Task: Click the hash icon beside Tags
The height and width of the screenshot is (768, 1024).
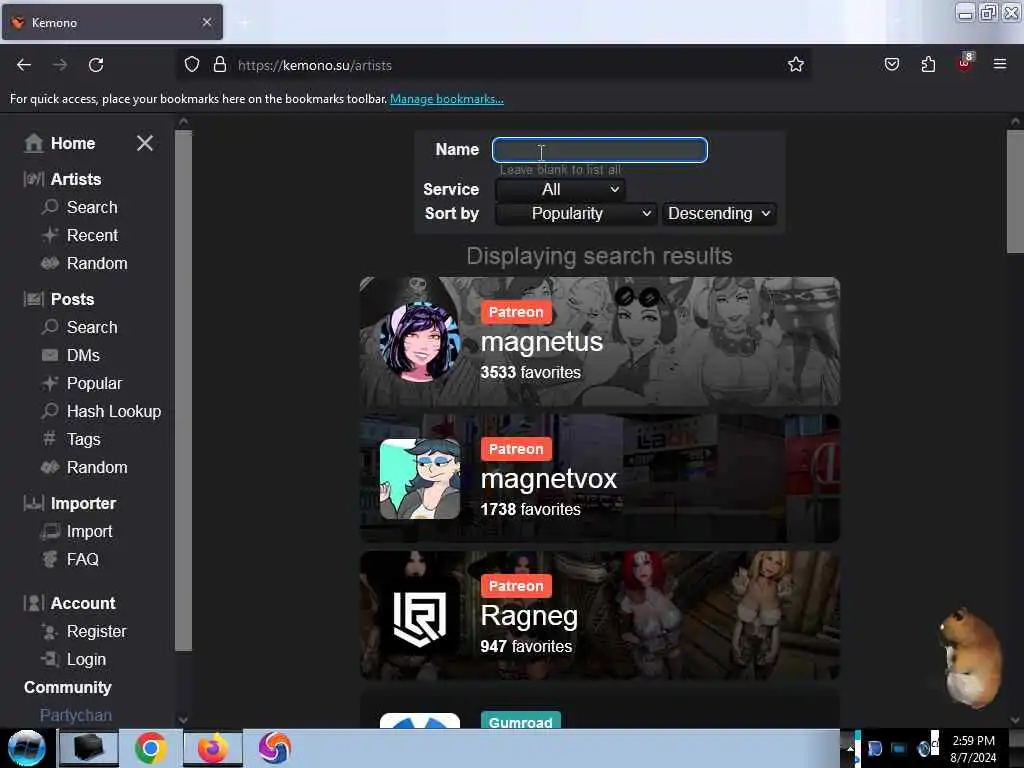Action: [x=49, y=439]
